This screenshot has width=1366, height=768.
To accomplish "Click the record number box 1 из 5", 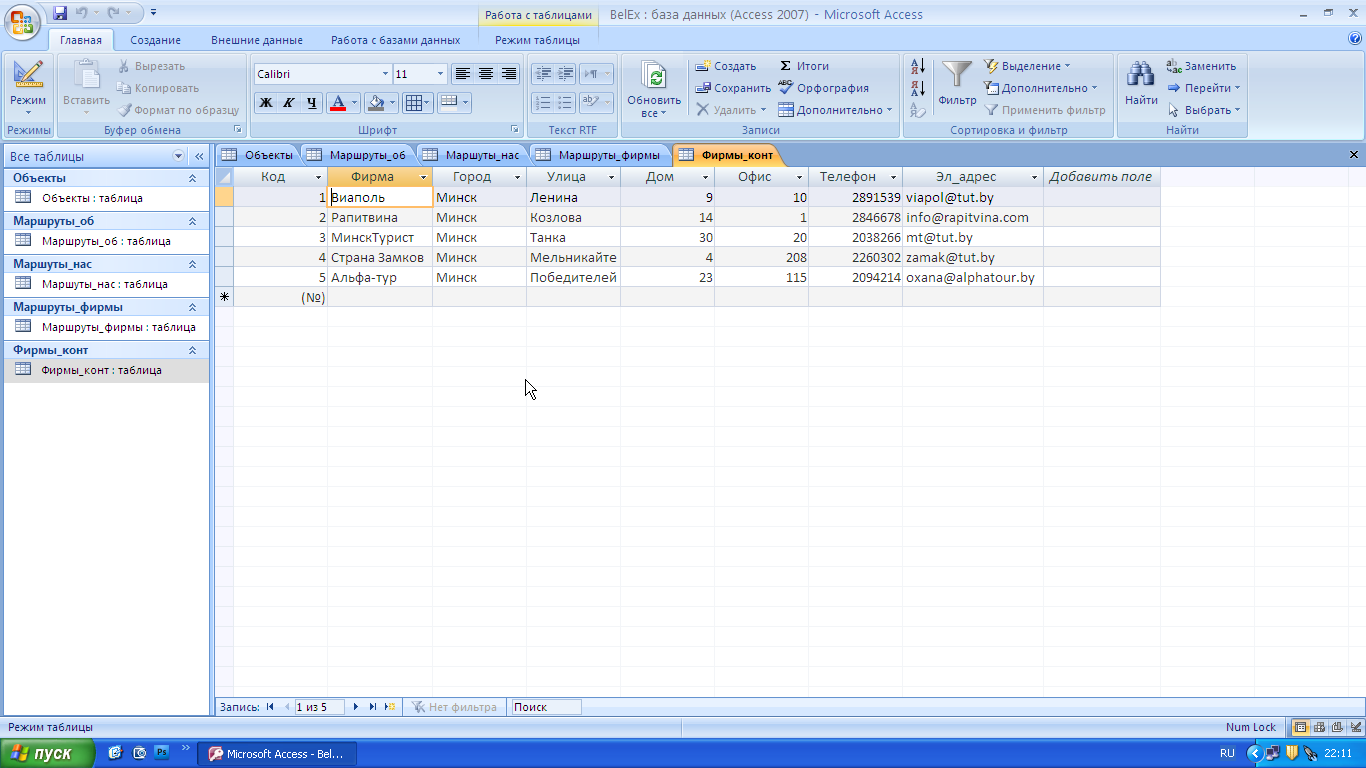I will [319, 707].
